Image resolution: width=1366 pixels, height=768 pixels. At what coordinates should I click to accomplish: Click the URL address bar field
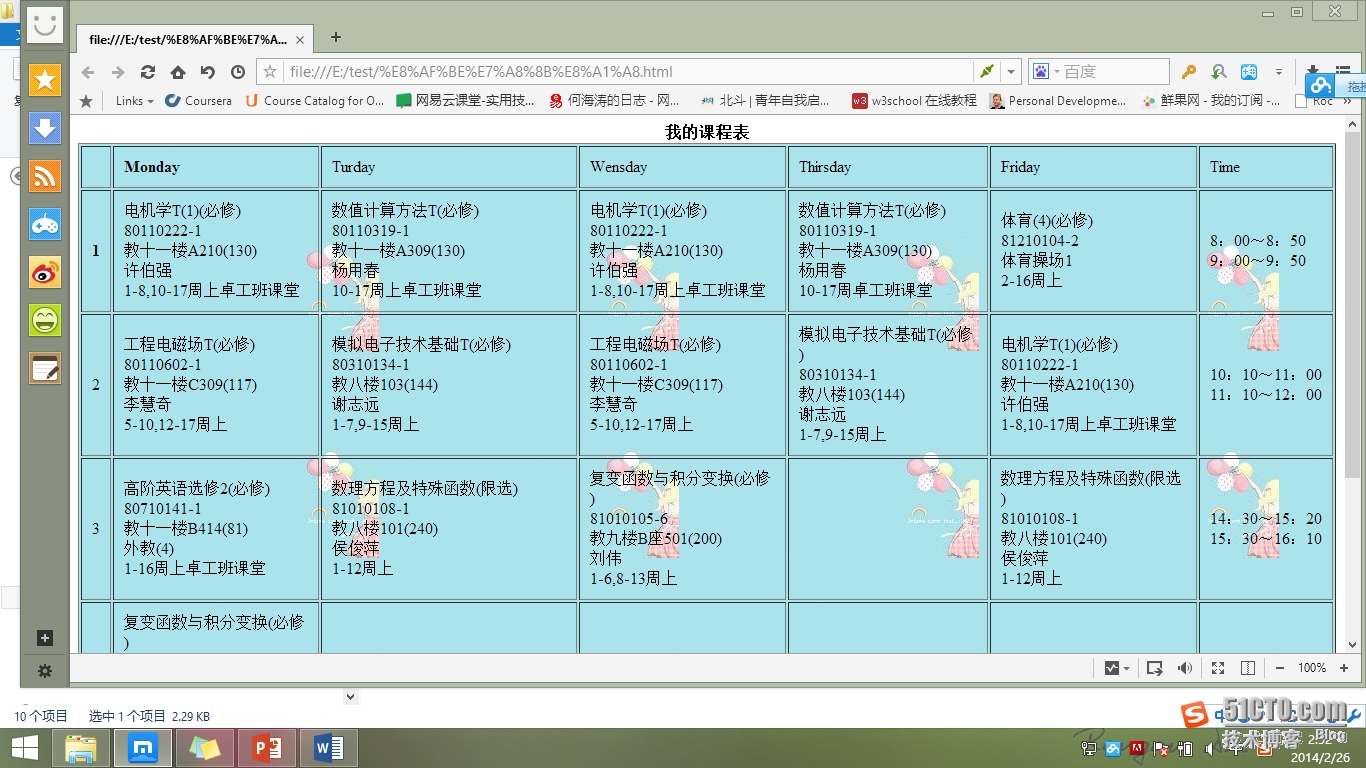pyautogui.click(x=630, y=72)
